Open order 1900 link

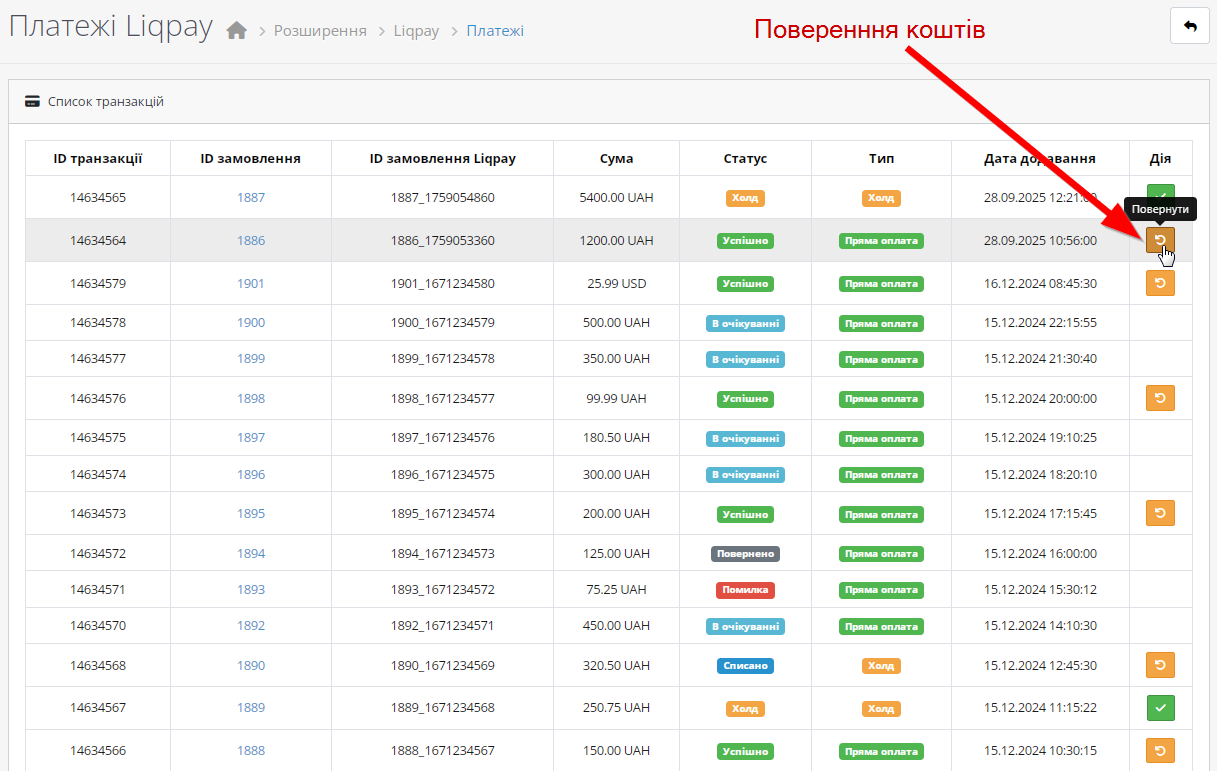[251, 322]
